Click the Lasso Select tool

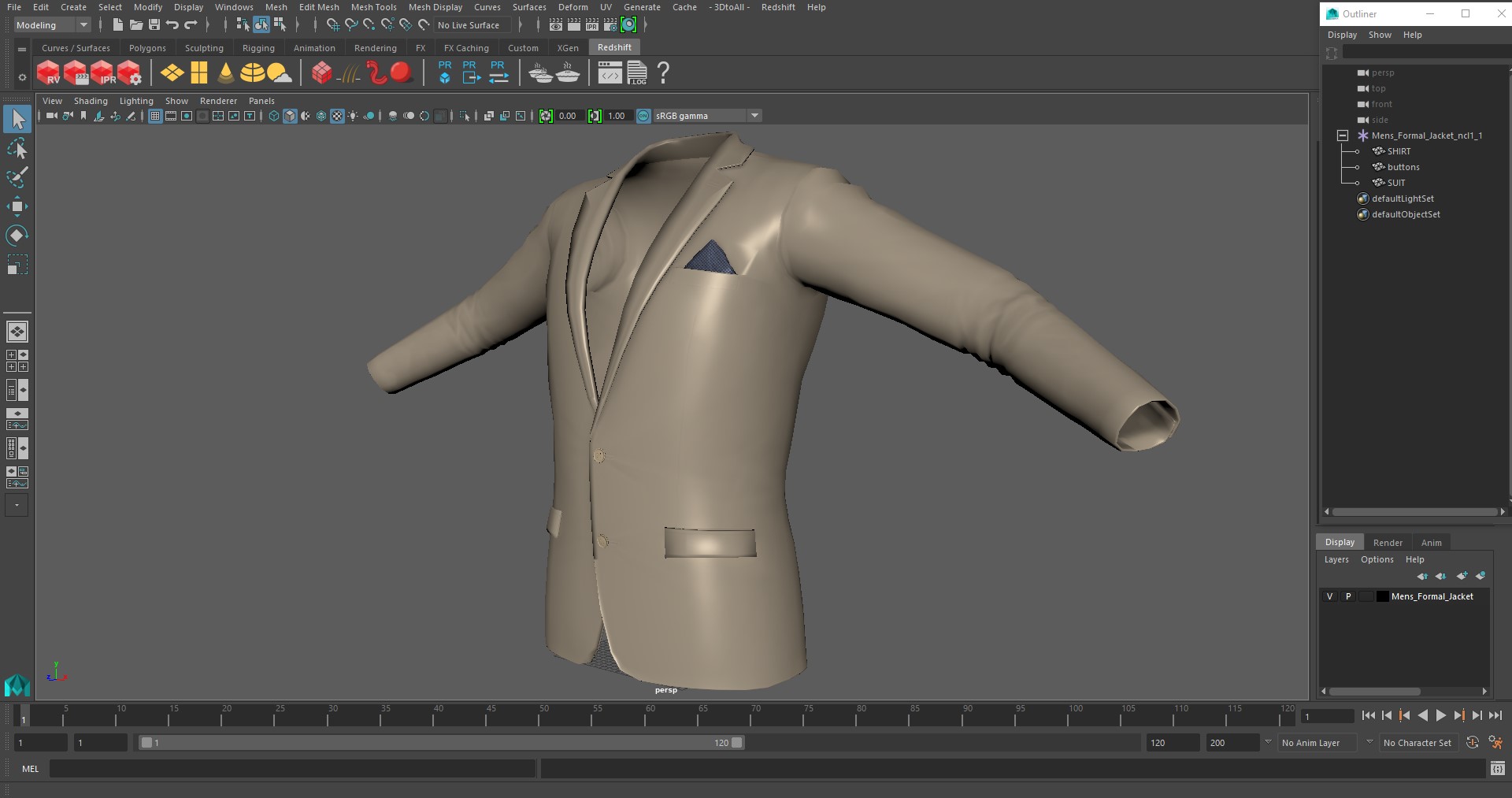point(17,148)
